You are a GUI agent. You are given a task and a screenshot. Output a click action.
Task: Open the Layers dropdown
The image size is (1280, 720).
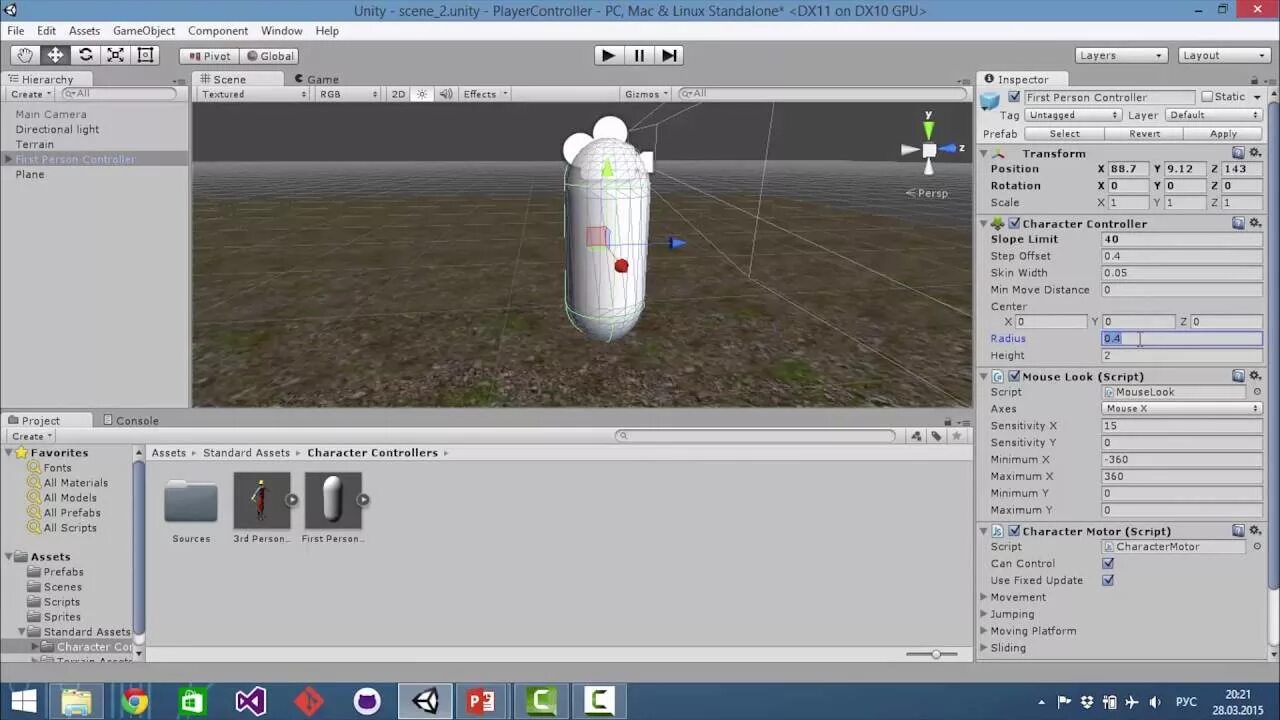tap(1121, 56)
